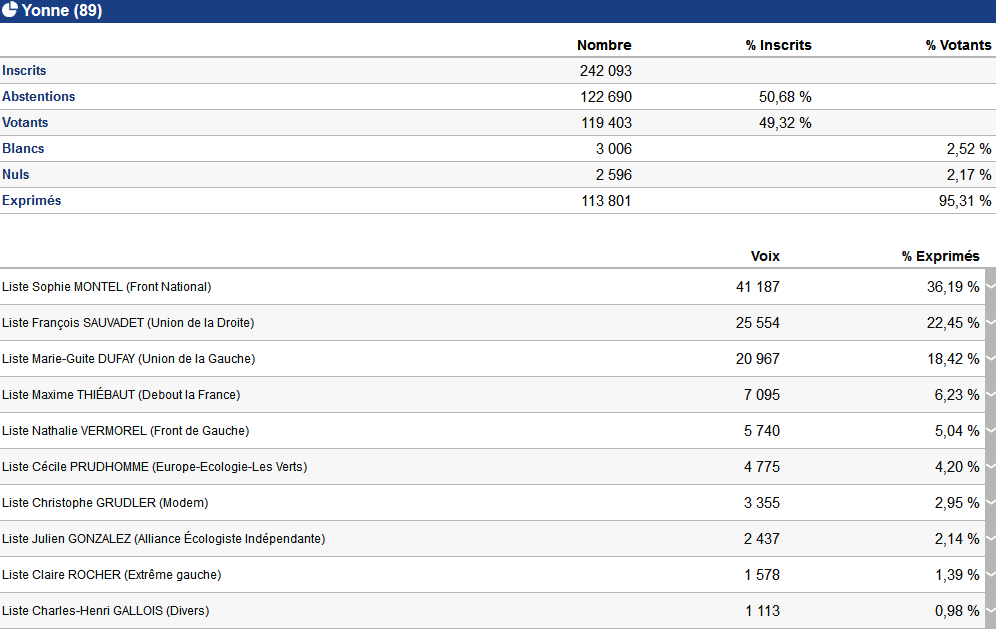The height and width of the screenshot is (630, 996).
Task: Expand the Marie-Guite DUFAY list row chevron
Action: coord(991,359)
